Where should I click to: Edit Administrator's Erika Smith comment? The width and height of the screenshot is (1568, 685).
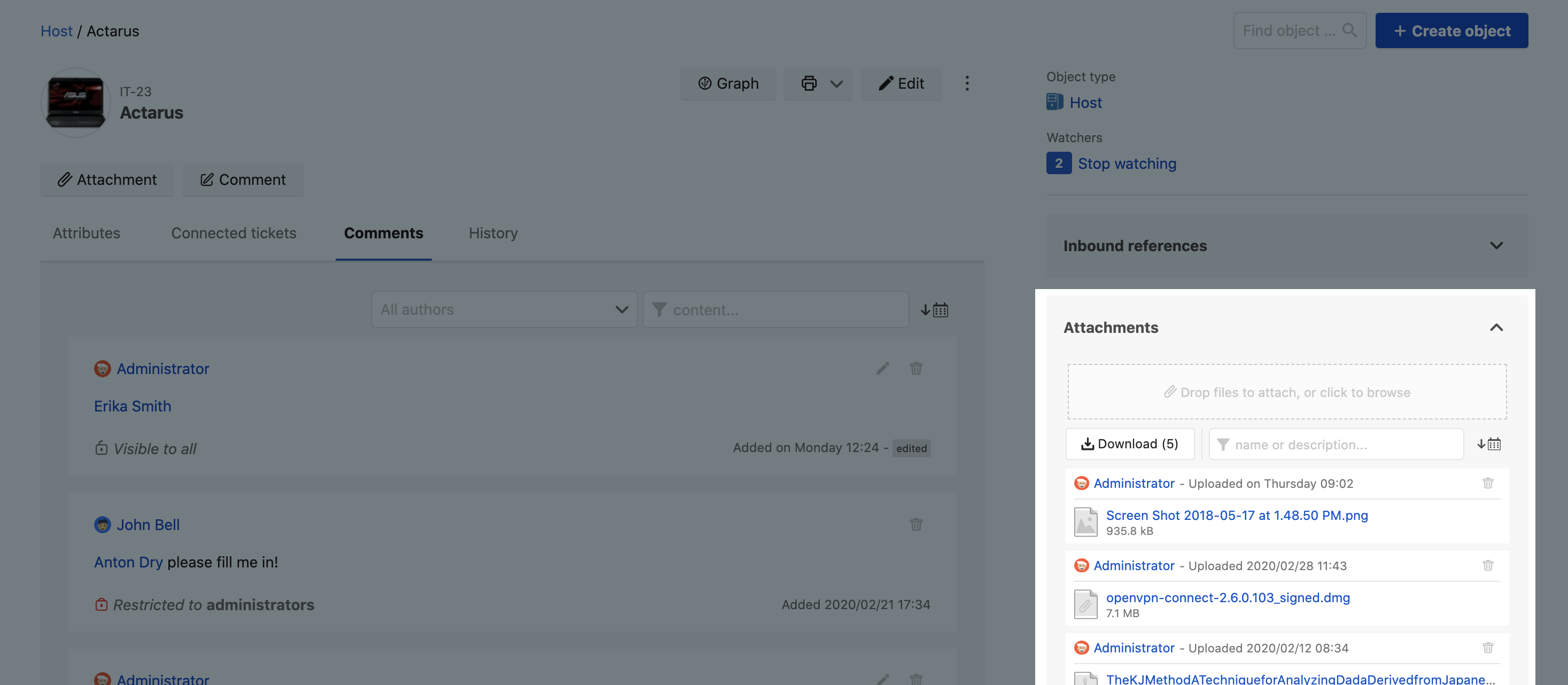point(882,369)
